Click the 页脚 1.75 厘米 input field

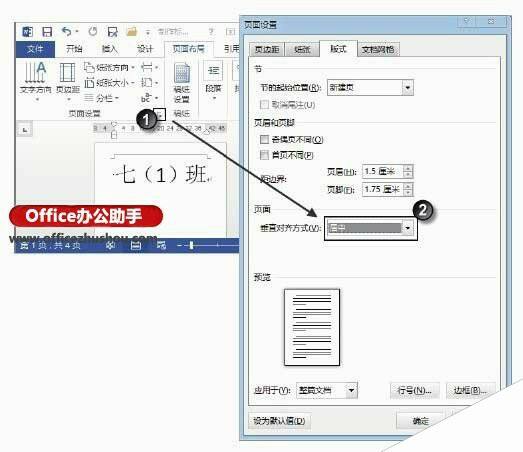383,189
